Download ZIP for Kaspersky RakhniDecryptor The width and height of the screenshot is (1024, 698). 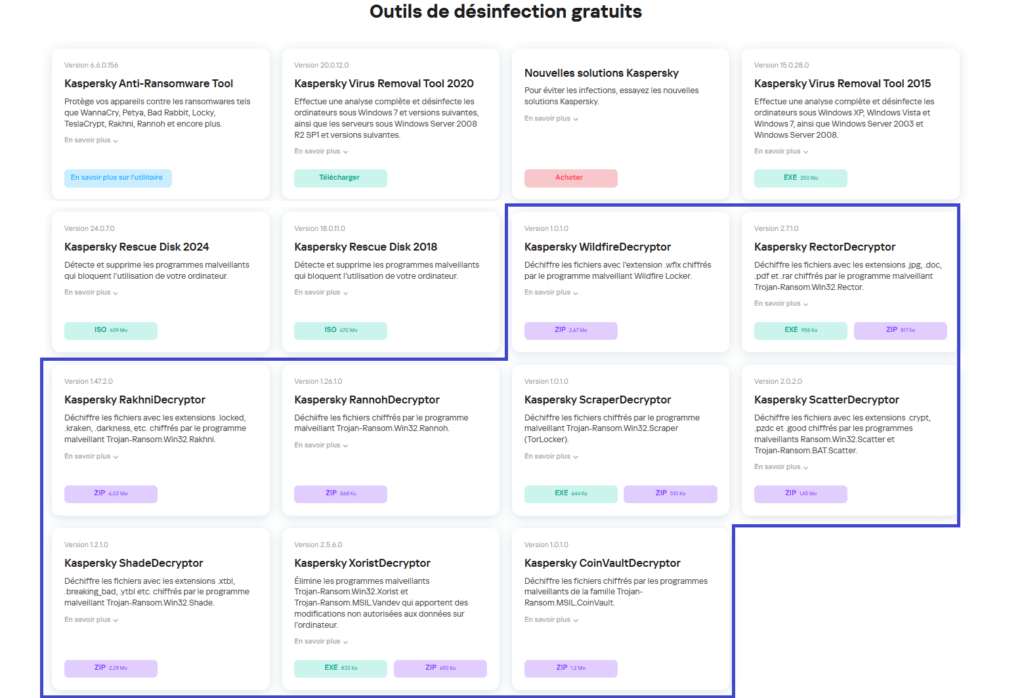(x=110, y=494)
